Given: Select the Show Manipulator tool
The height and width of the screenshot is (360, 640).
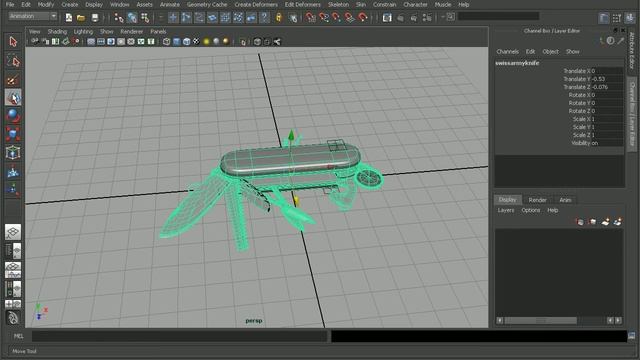Looking at the screenshot, I should (x=13, y=189).
